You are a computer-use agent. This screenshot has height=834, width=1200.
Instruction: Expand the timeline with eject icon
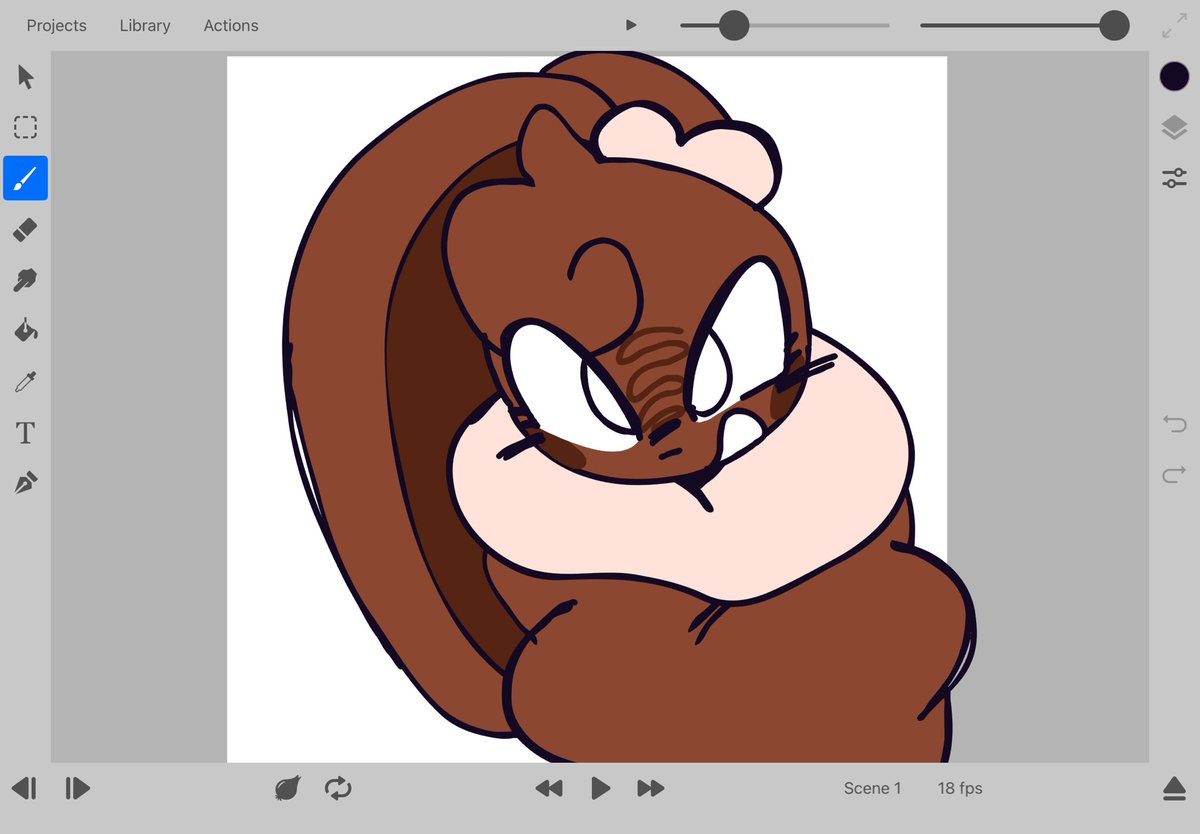pos(1174,788)
